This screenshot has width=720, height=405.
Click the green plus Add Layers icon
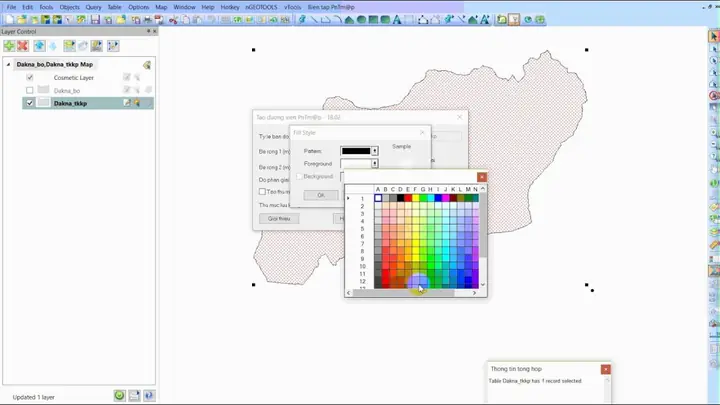(x=9, y=46)
